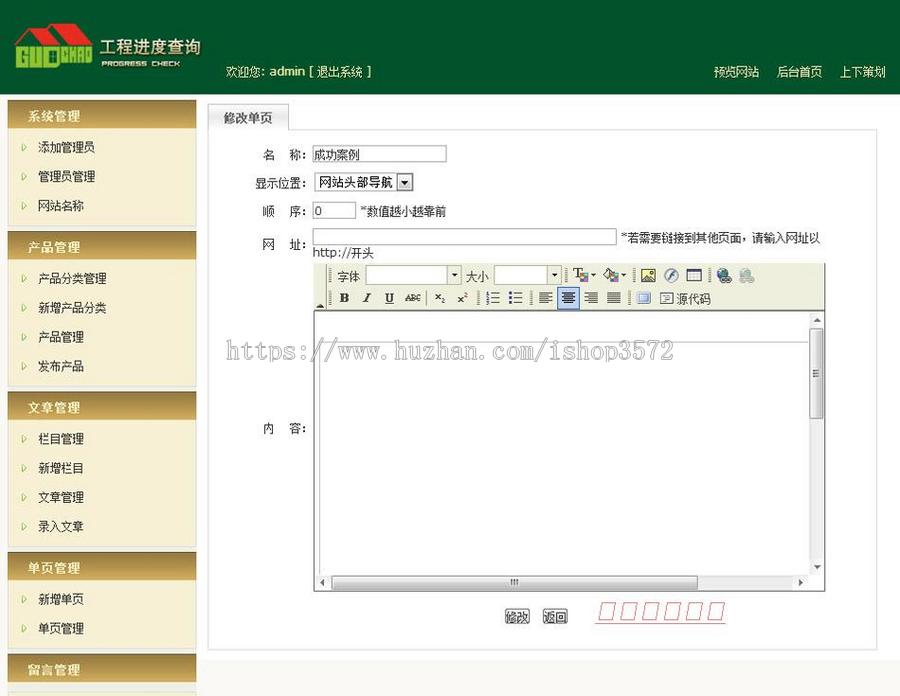Collapse 系统管理 section header
Image resolution: width=900 pixels, height=696 pixels.
click(102, 115)
